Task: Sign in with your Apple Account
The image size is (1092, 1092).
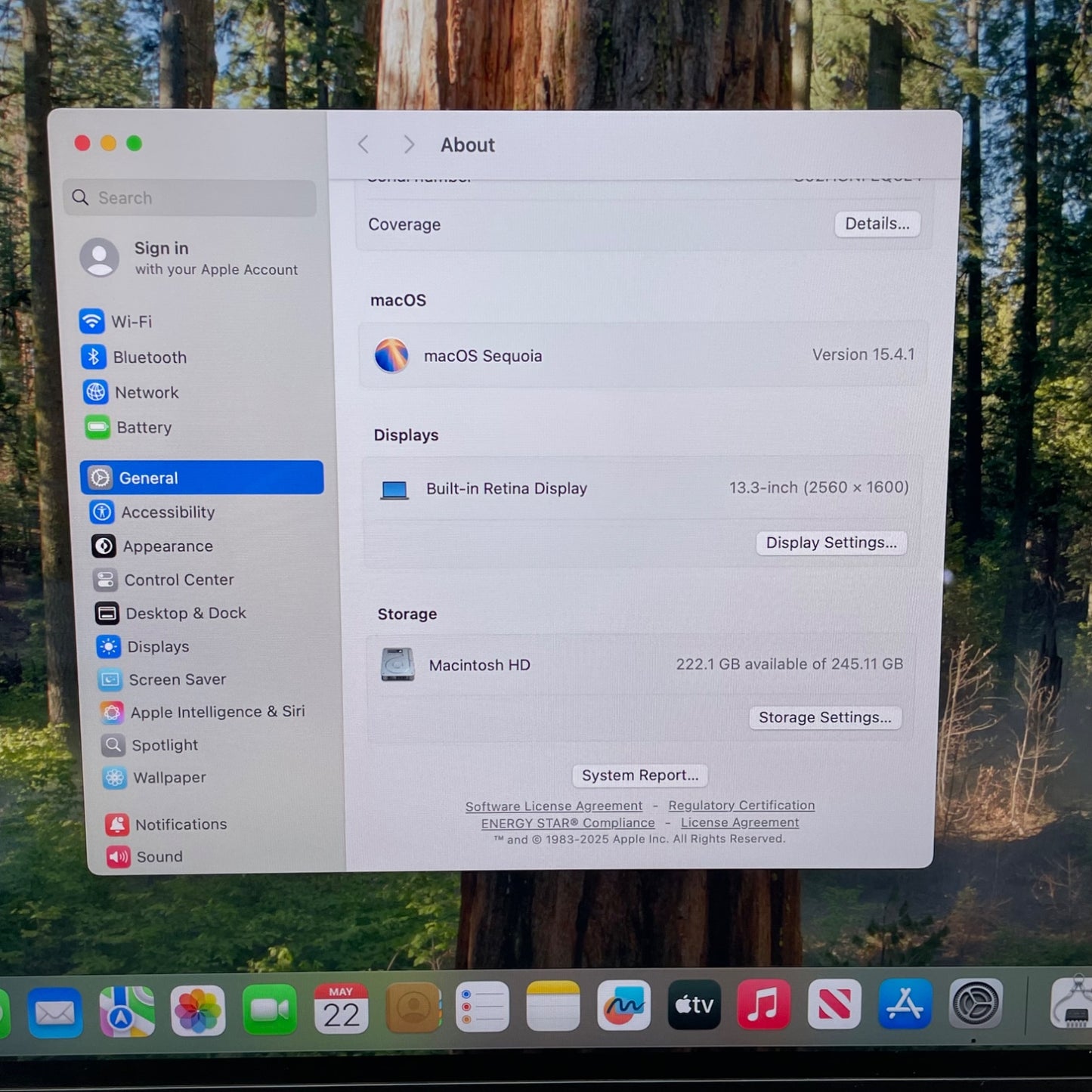Action: click(x=190, y=258)
